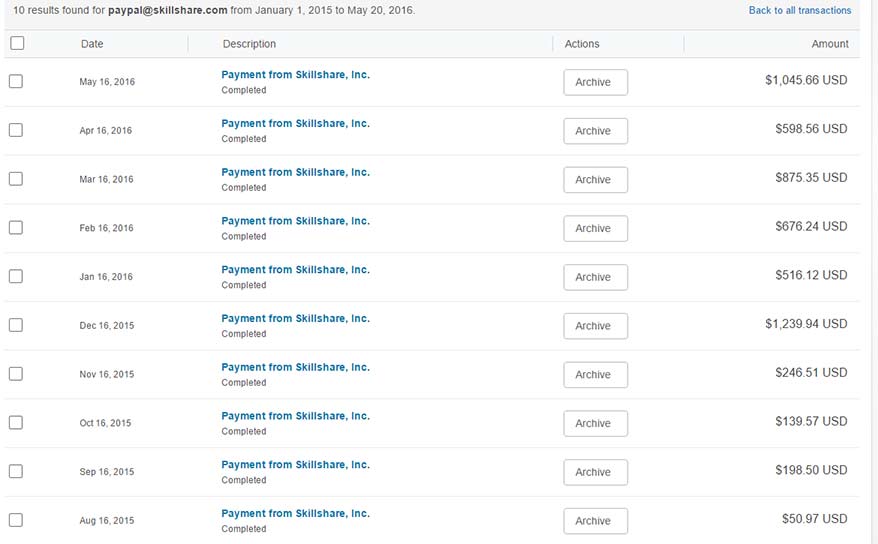This screenshot has height=544, width=878.
Task: Click the Back to all transactions link
Action: (799, 11)
